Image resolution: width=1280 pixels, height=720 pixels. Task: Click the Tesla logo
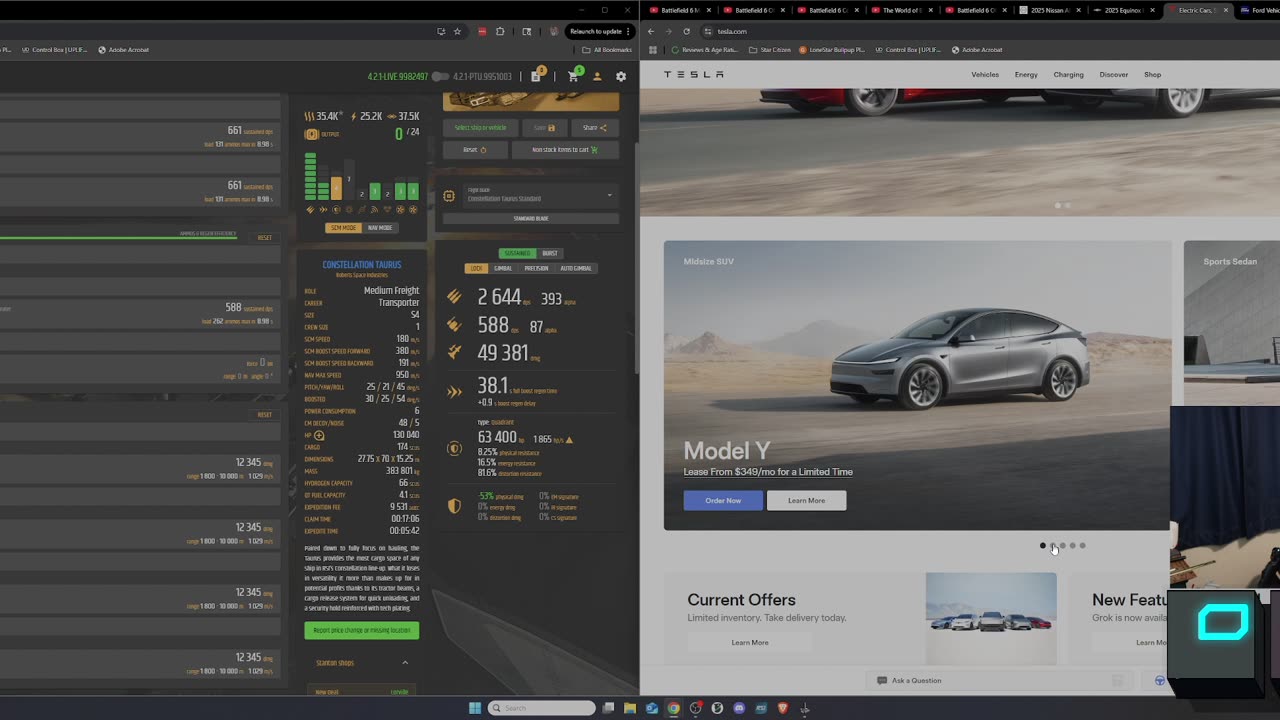pyautogui.click(x=694, y=75)
